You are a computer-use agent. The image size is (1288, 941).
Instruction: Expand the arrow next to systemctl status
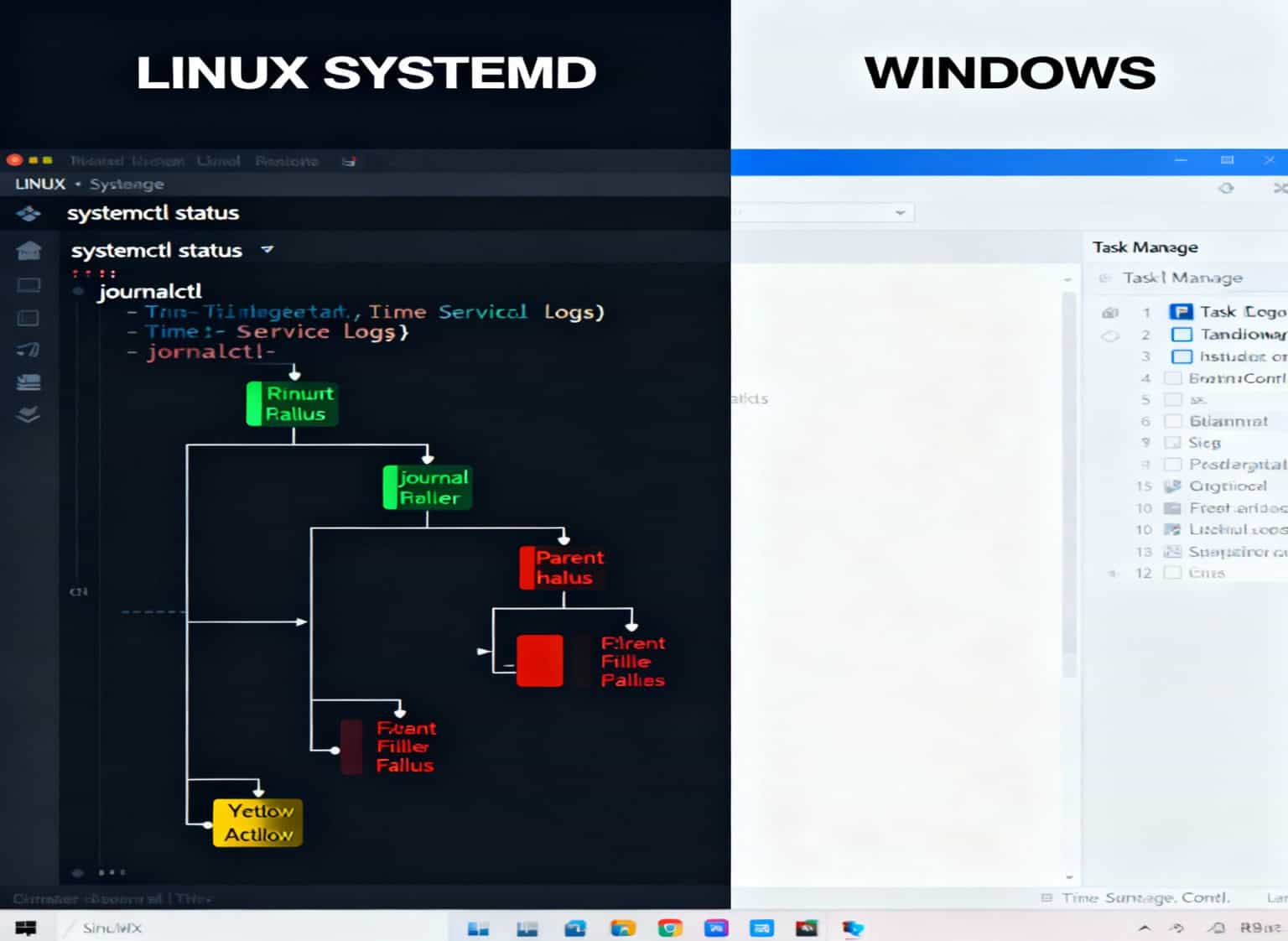(x=267, y=249)
